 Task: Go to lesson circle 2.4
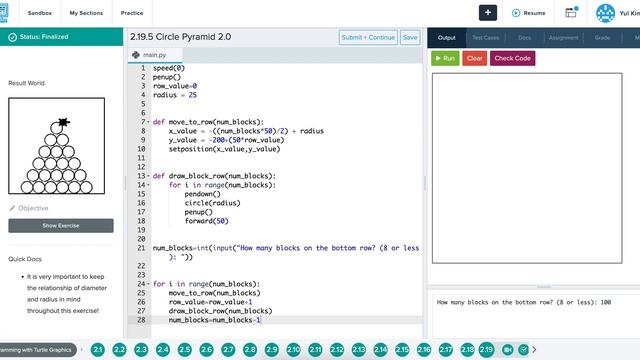(x=163, y=350)
